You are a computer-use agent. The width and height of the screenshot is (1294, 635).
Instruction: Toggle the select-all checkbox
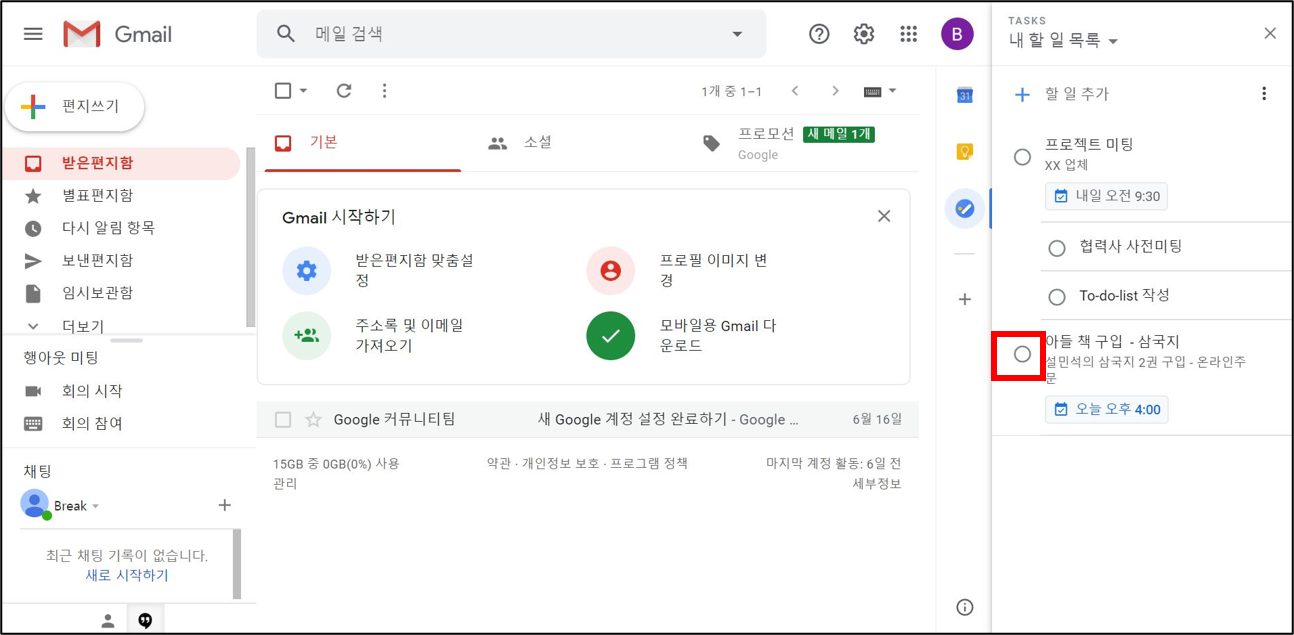click(283, 91)
